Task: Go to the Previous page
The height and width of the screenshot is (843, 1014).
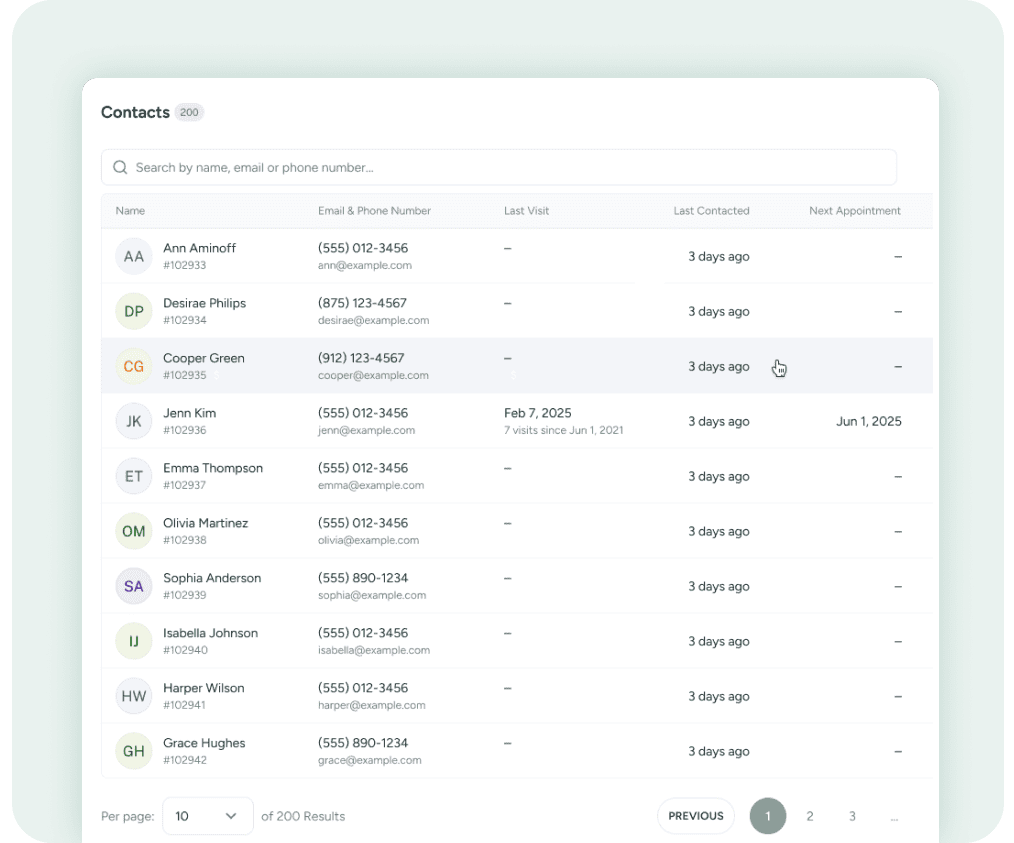Action: (696, 816)
